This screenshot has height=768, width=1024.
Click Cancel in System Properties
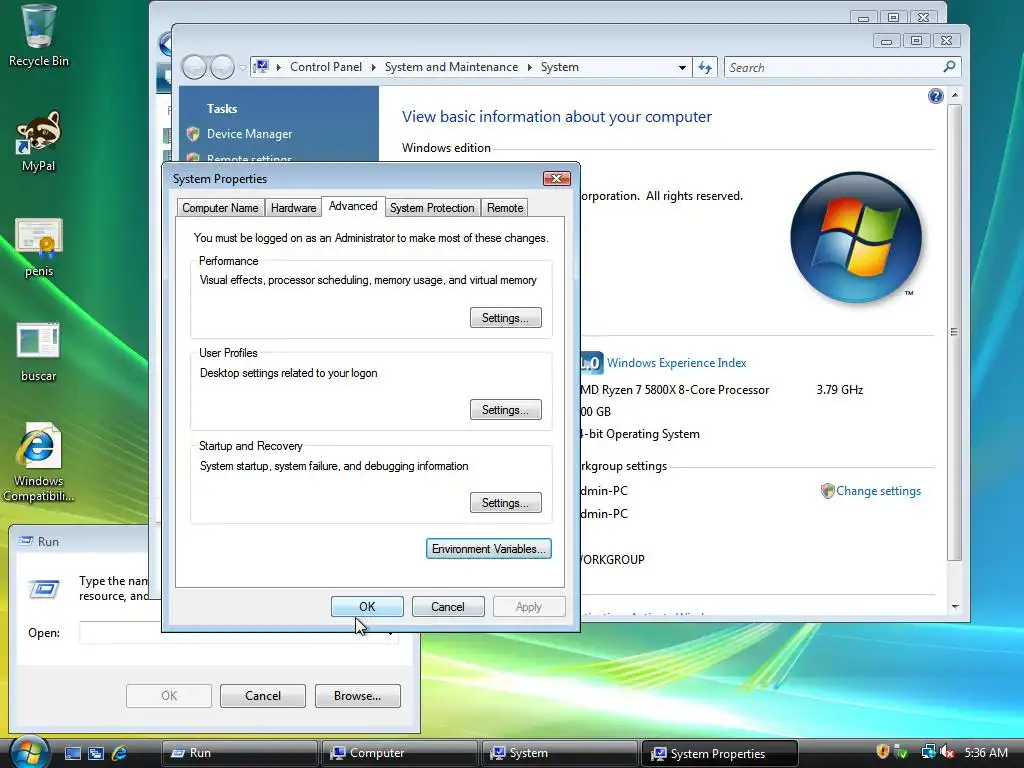point(447,607)
